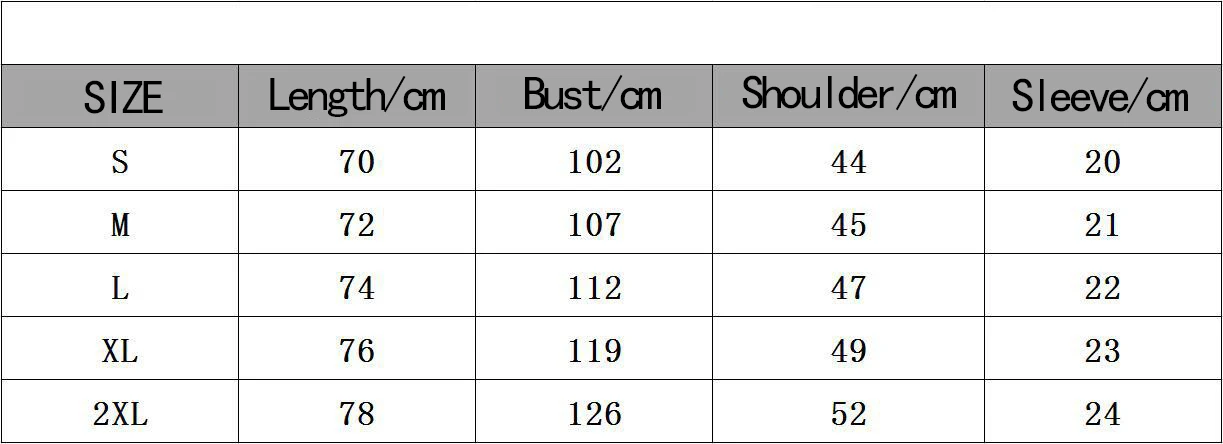
Task: Click the empty title row above headers
Action: click(x=611, y=33)
